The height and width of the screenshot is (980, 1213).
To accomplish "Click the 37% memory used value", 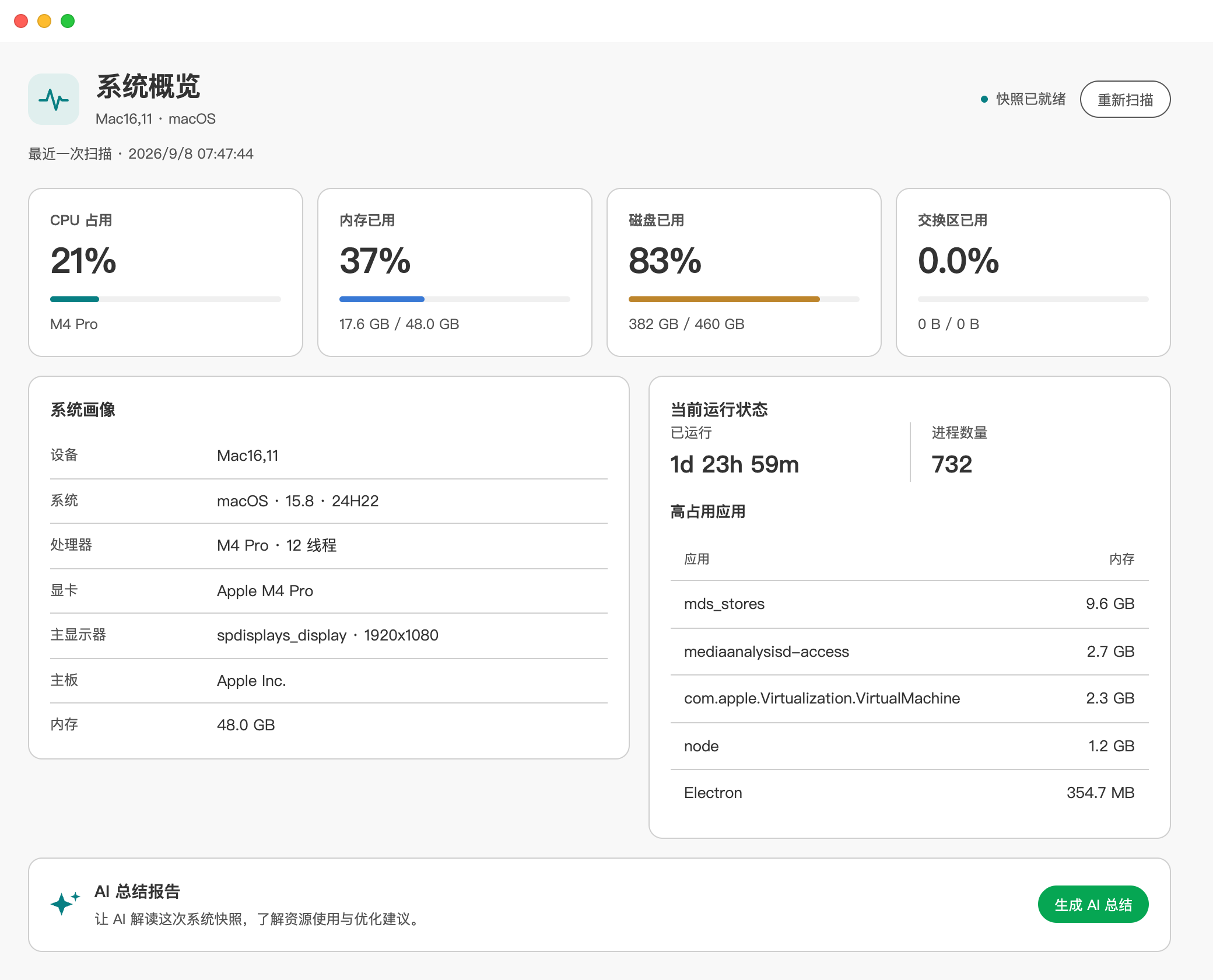I will (x=375, y=260).
